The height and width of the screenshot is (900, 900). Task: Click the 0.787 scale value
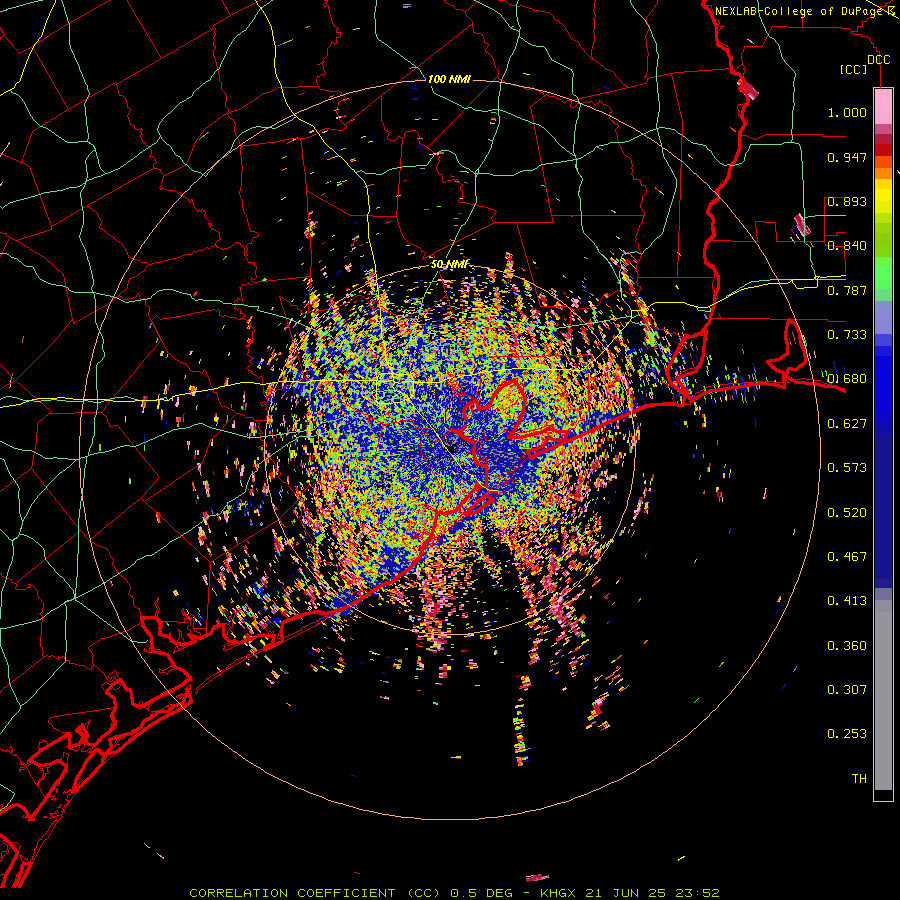847,290
